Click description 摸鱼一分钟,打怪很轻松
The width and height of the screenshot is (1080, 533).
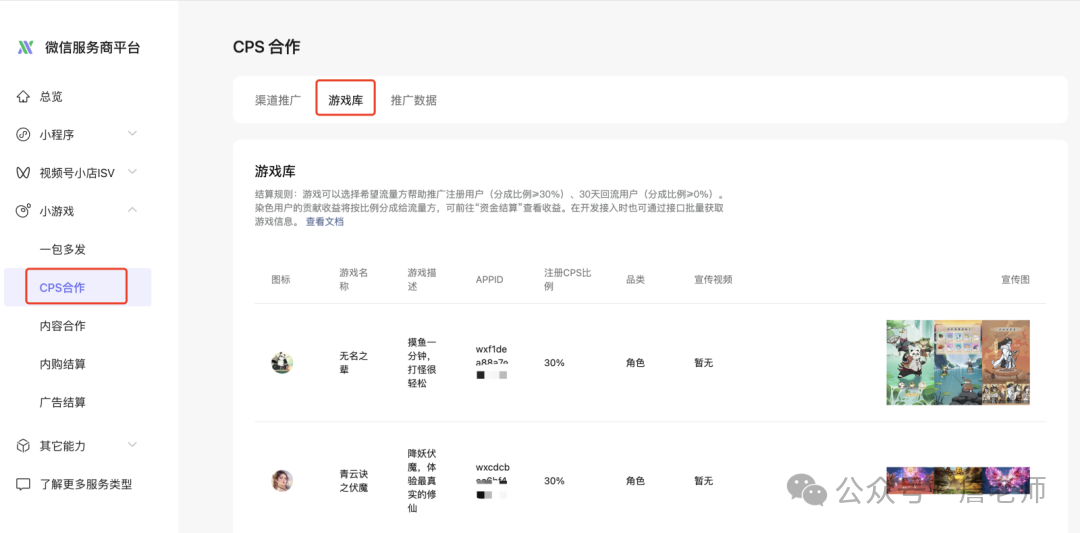pyautogui.click(x=422, y=362)
